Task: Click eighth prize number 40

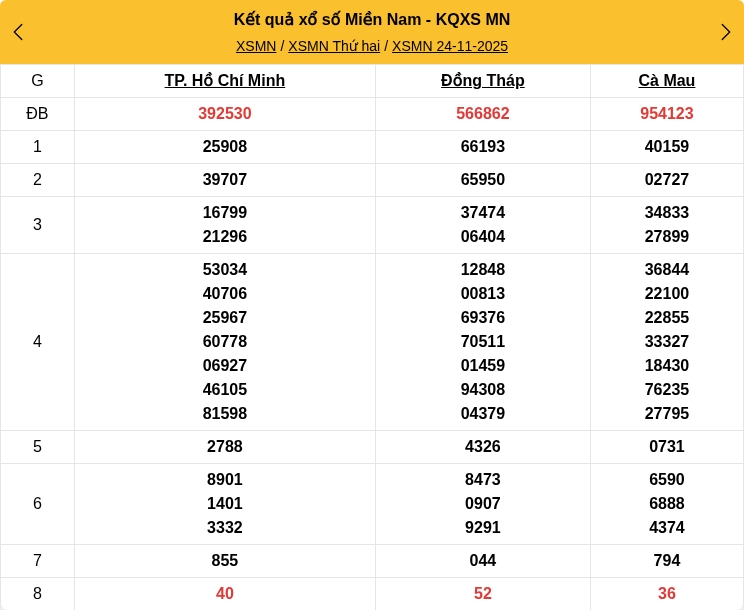Action: point(225,594)
